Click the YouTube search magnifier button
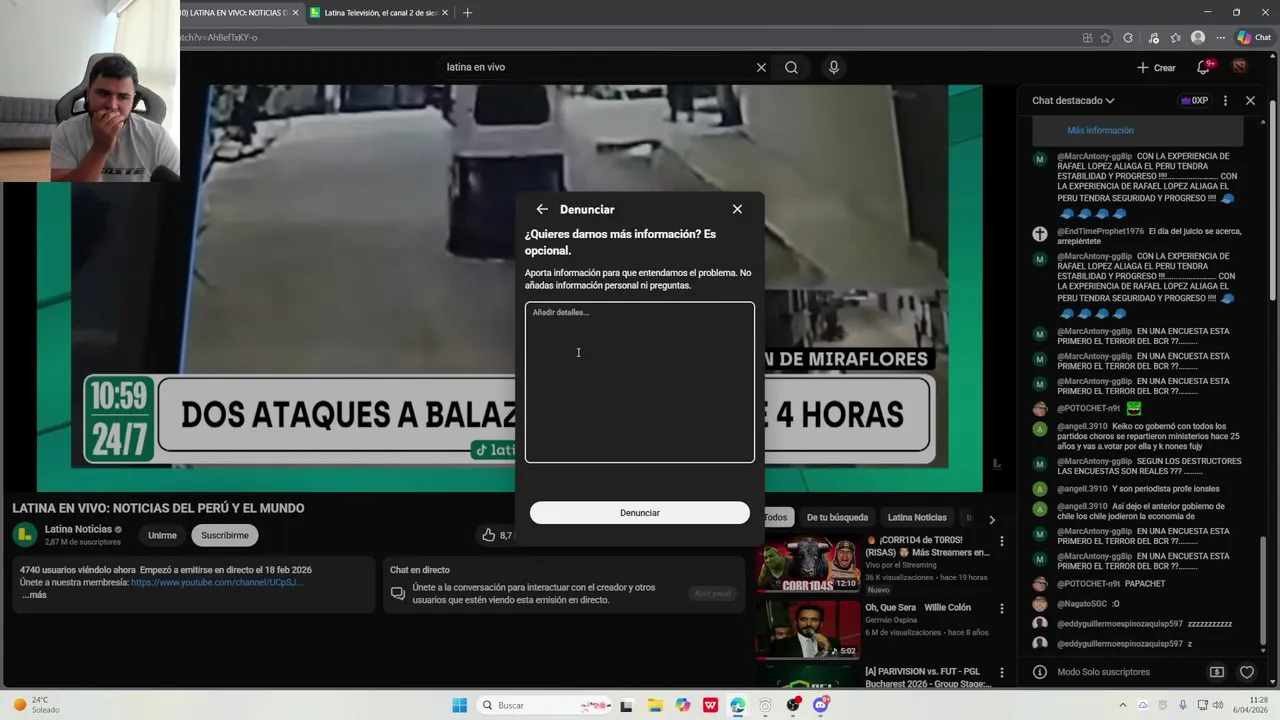 pyautogui.click(x=791, y=67)
